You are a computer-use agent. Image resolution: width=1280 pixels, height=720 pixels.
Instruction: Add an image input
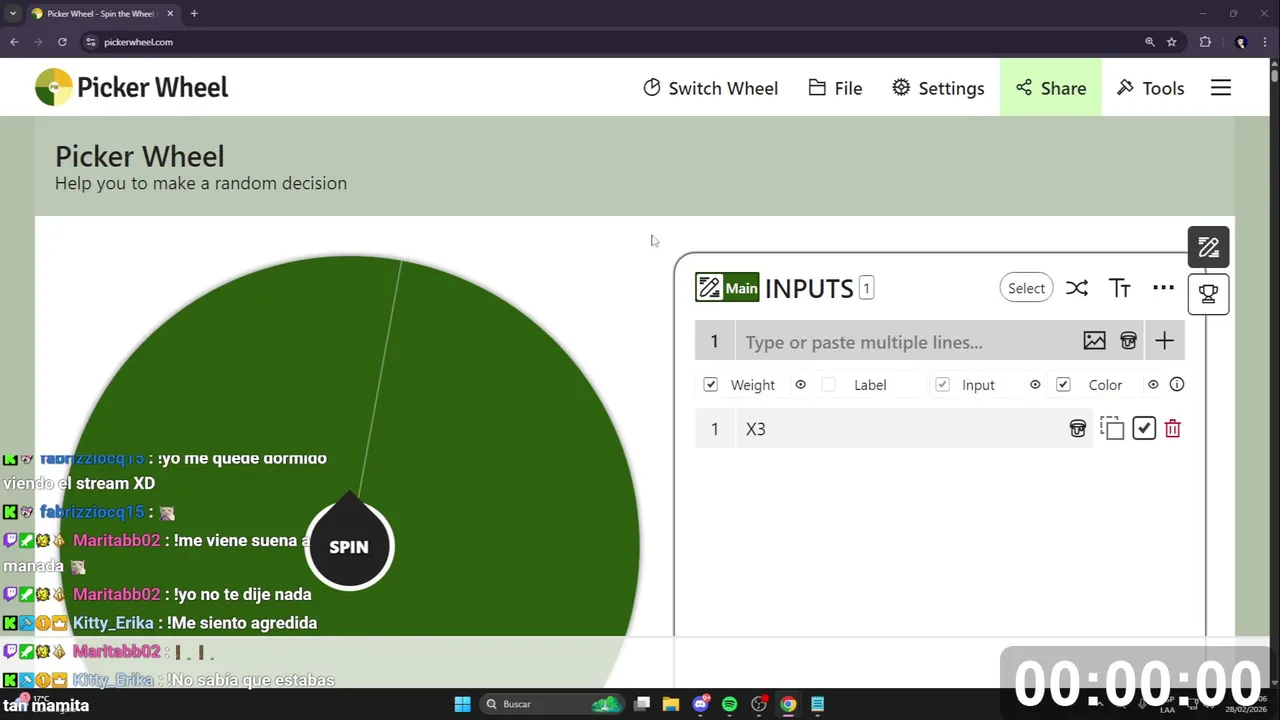pyautogui.click(x=1094, y=341)
